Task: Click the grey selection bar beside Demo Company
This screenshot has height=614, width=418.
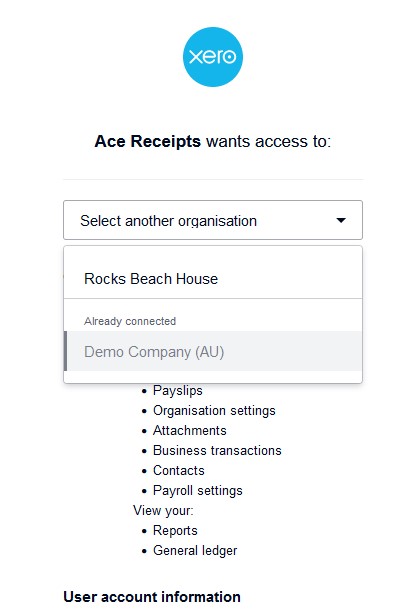Action: pyautogui.click(x=65, y=351)
